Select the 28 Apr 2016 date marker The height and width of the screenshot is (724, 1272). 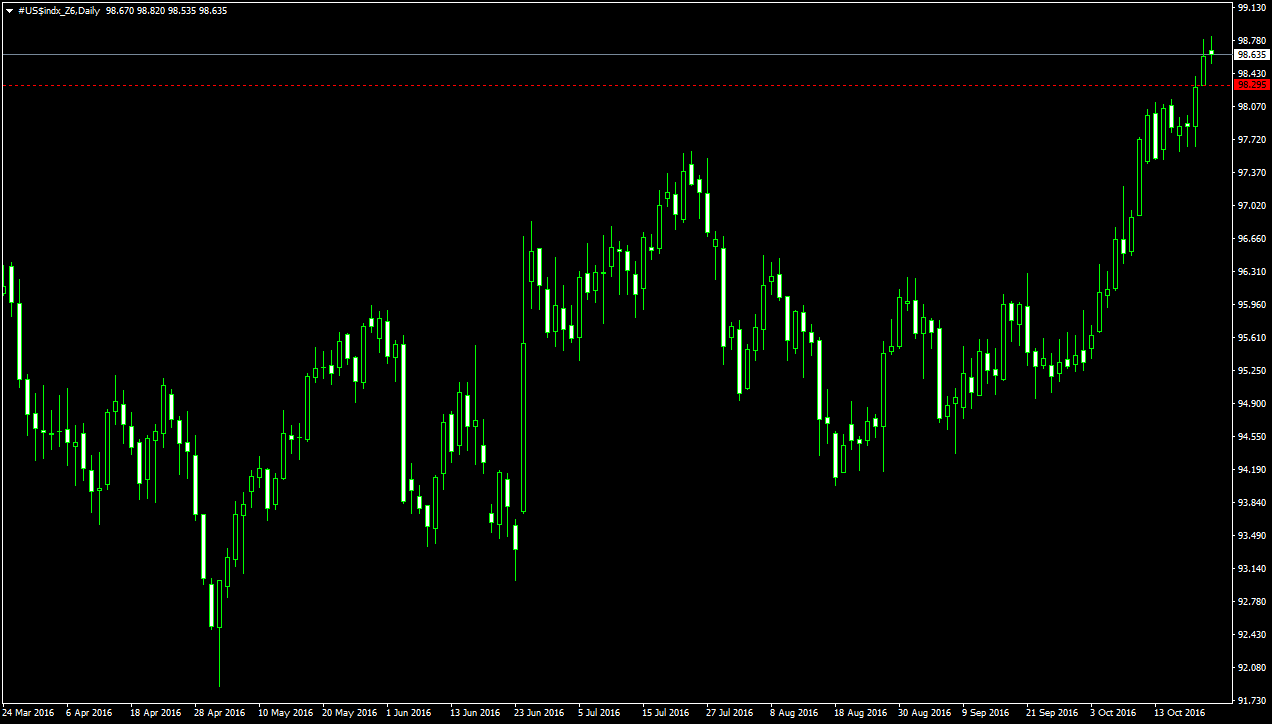coord(219,713)
